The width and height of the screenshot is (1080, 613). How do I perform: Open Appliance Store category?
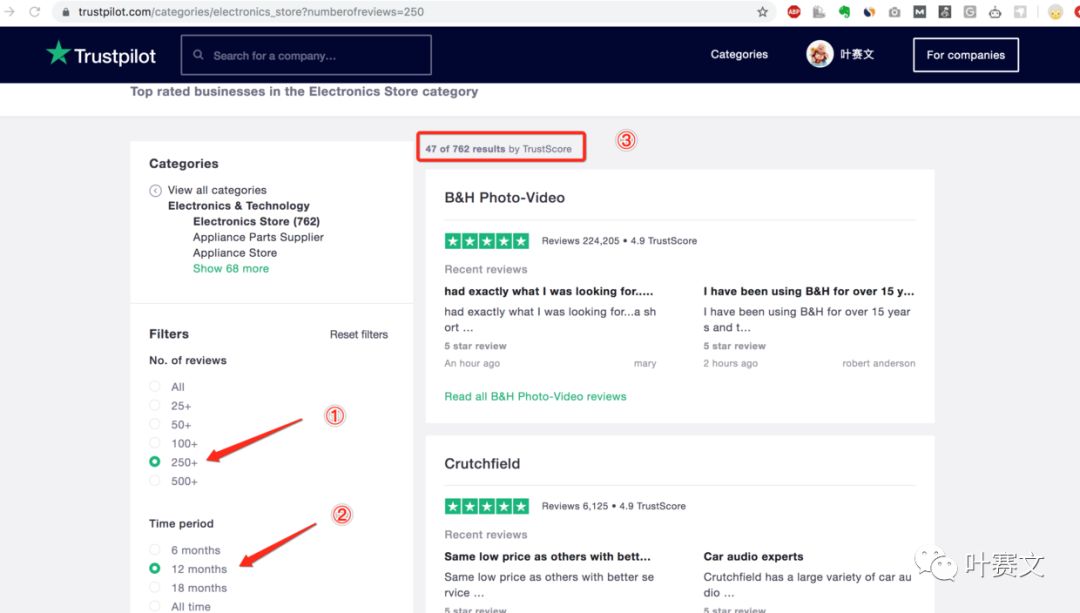pos(235,253)
